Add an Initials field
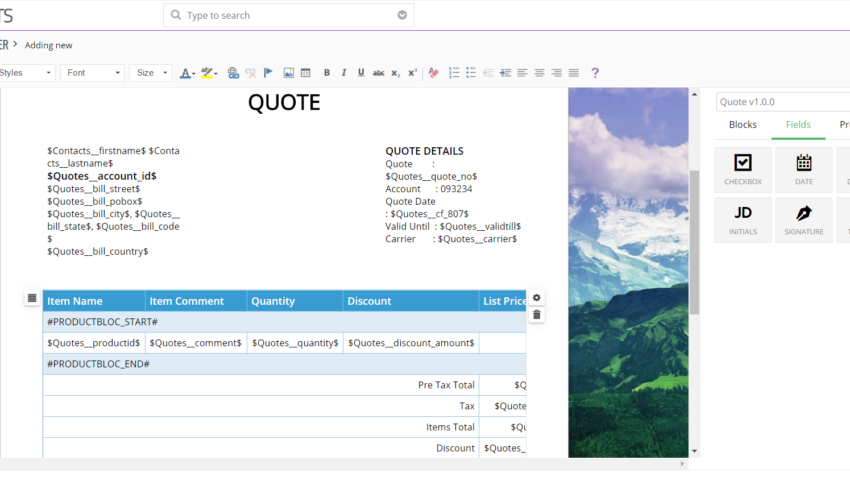Viewport: 850px width, 485px height. pyautogui.click(x=743, y=219)
